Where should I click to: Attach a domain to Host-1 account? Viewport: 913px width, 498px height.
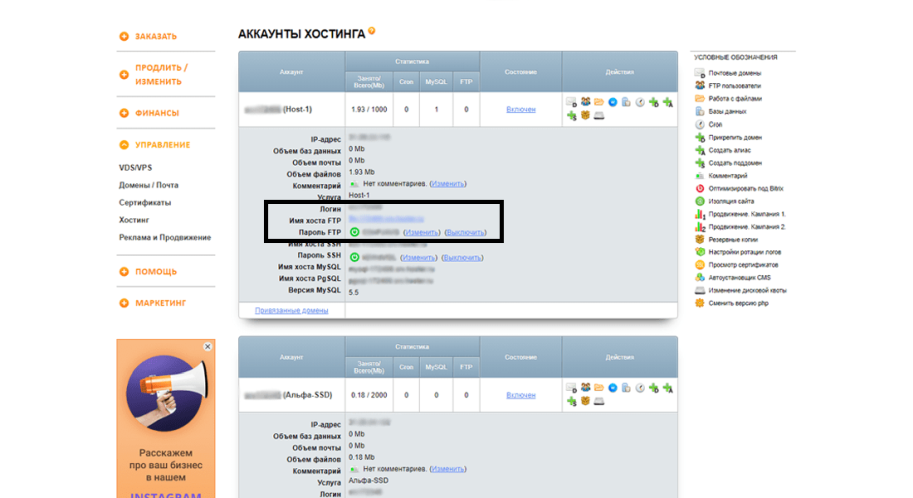pos(654,102)
